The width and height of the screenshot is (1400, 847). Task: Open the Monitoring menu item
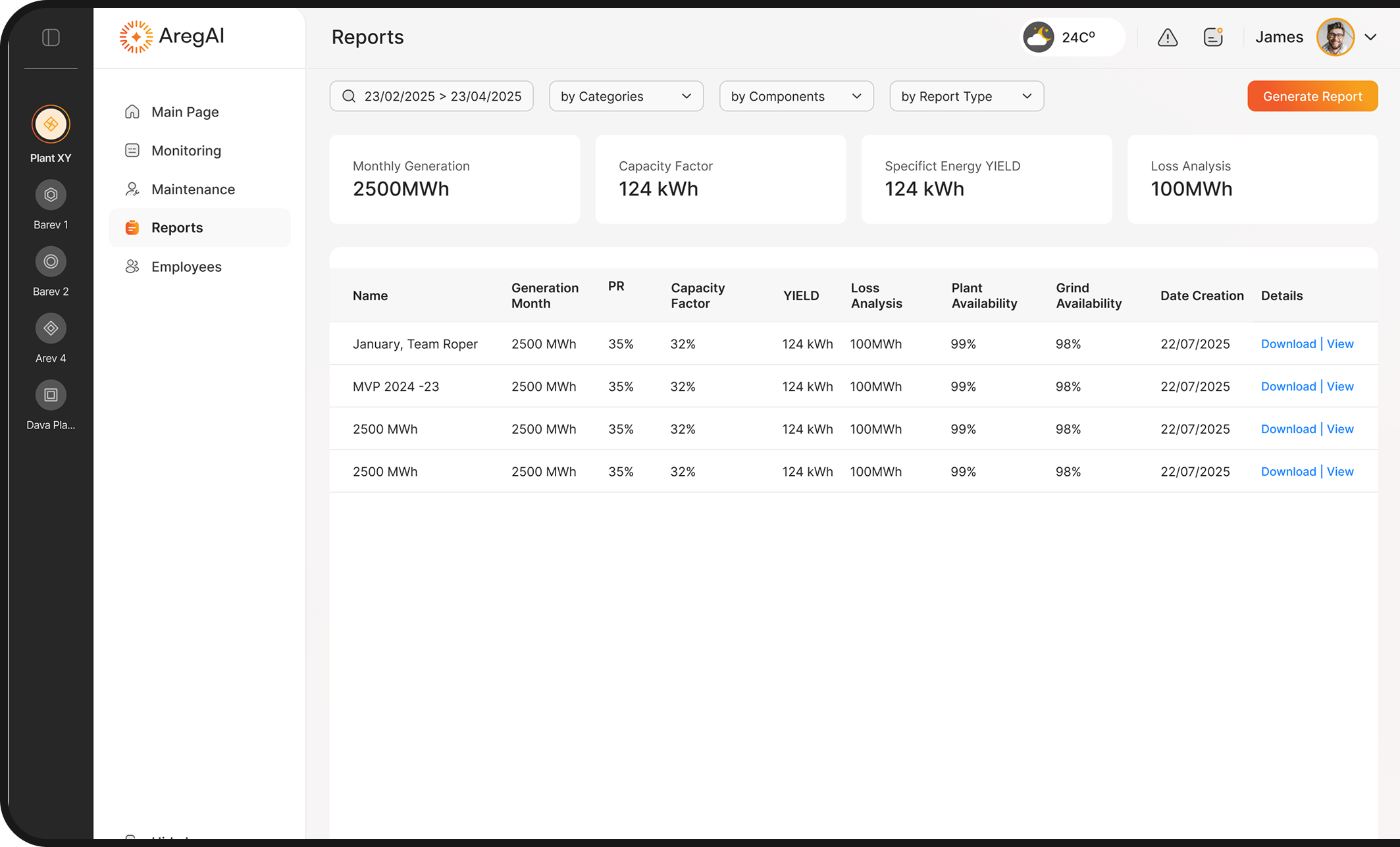coord(186,151)
